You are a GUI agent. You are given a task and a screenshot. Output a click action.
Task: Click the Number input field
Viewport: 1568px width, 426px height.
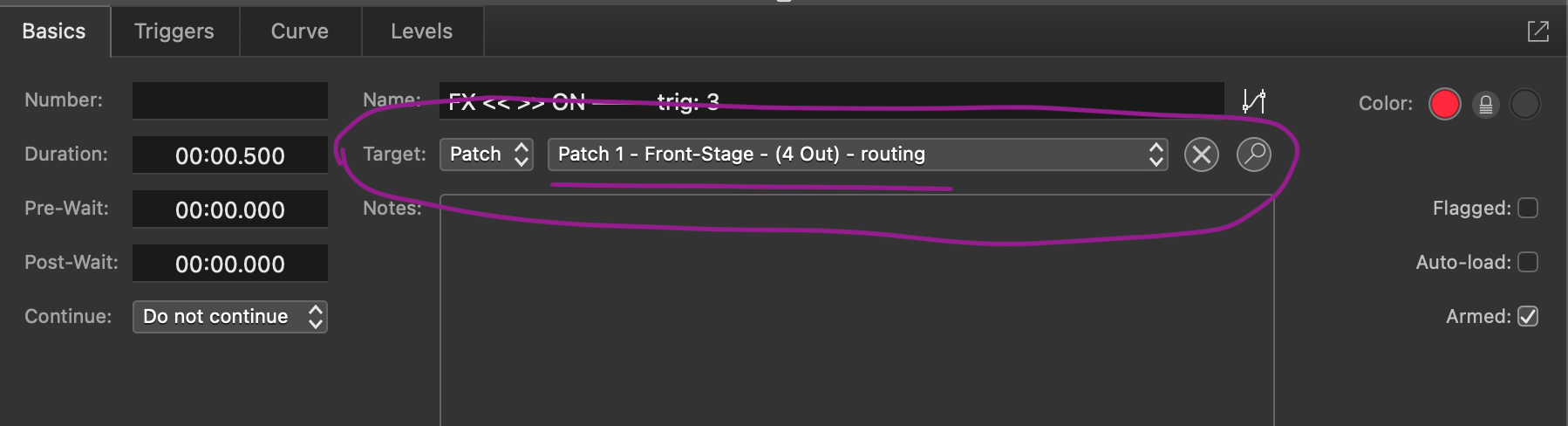230,100
